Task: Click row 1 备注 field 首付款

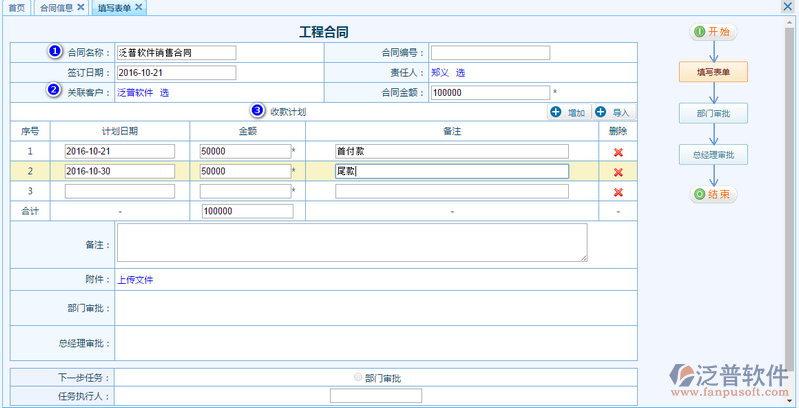Action: pos(452,151)
